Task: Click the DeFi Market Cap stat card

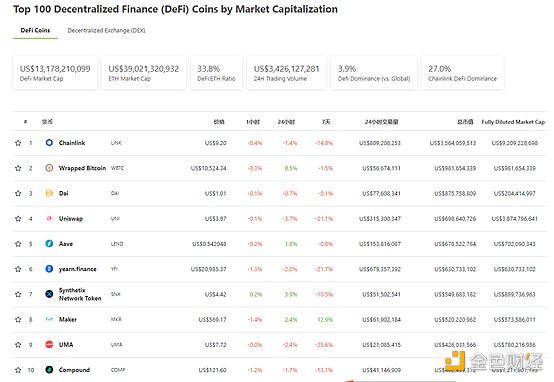Action: (x=55, y=73)
